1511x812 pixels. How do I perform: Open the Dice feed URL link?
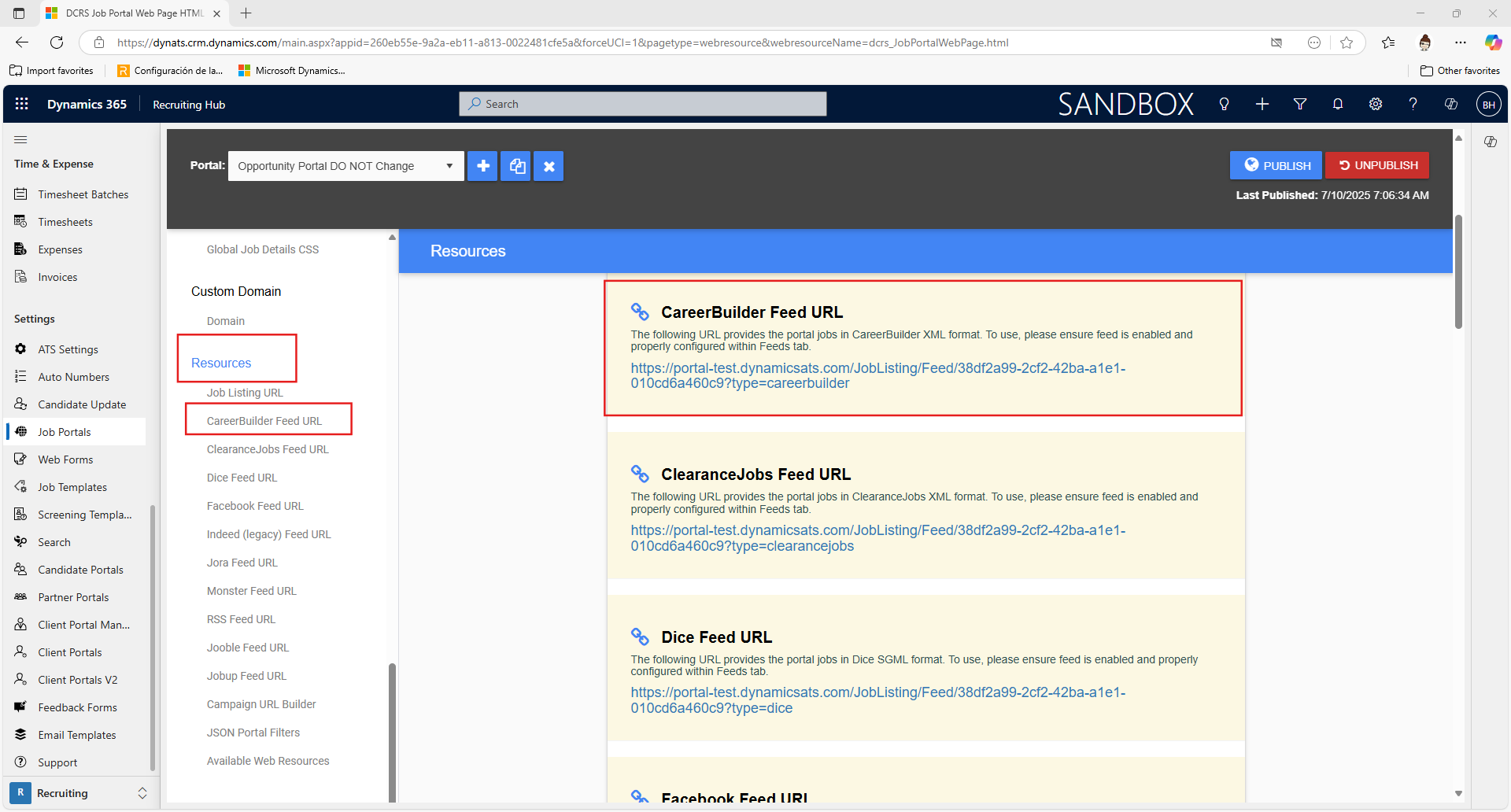878,700
